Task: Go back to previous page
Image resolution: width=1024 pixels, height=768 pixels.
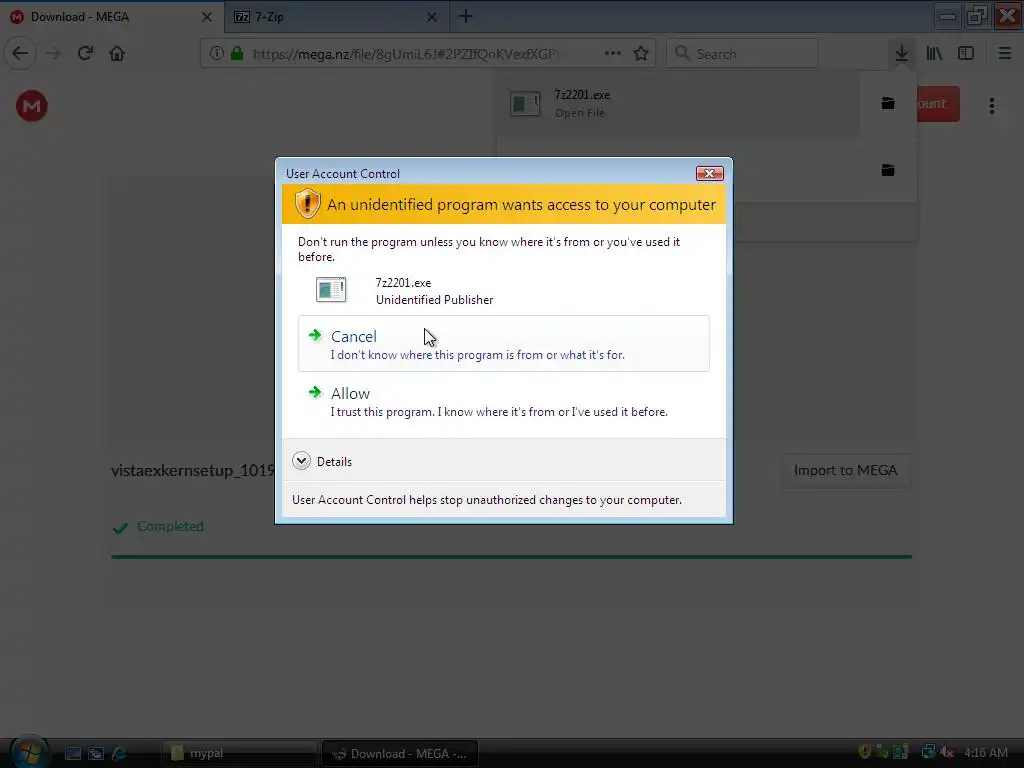Action: [x=20, y=54]
